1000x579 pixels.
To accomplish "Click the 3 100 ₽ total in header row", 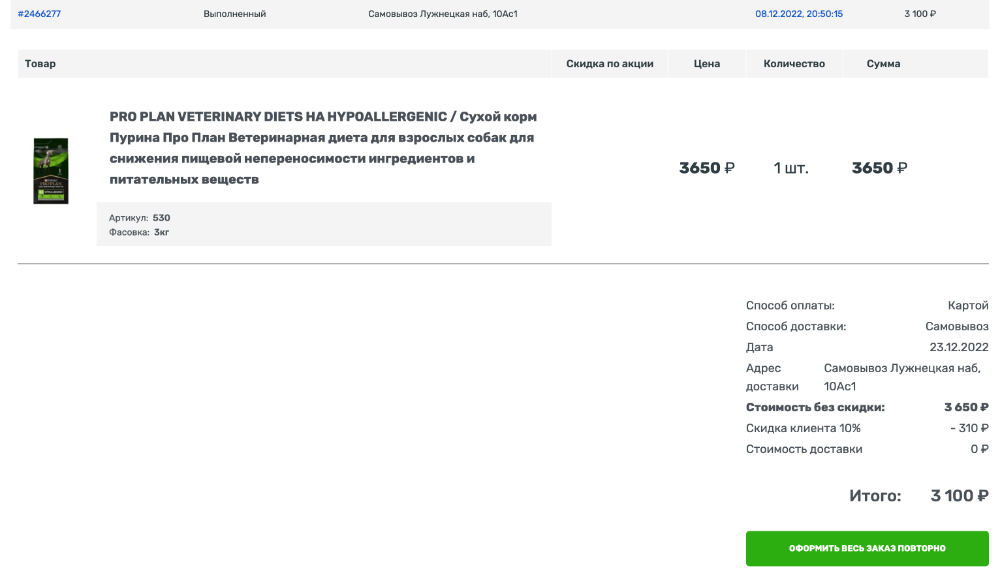I will [x=920, y=14].
